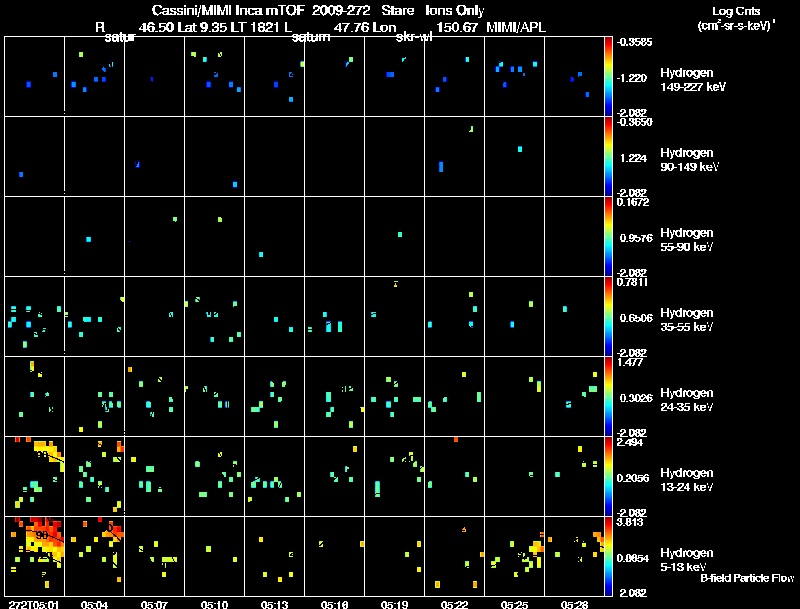Image resolution: width=800 pixels, height=609 pixels.
Task: Select the 05:28 time axis label
Action: 574,604
